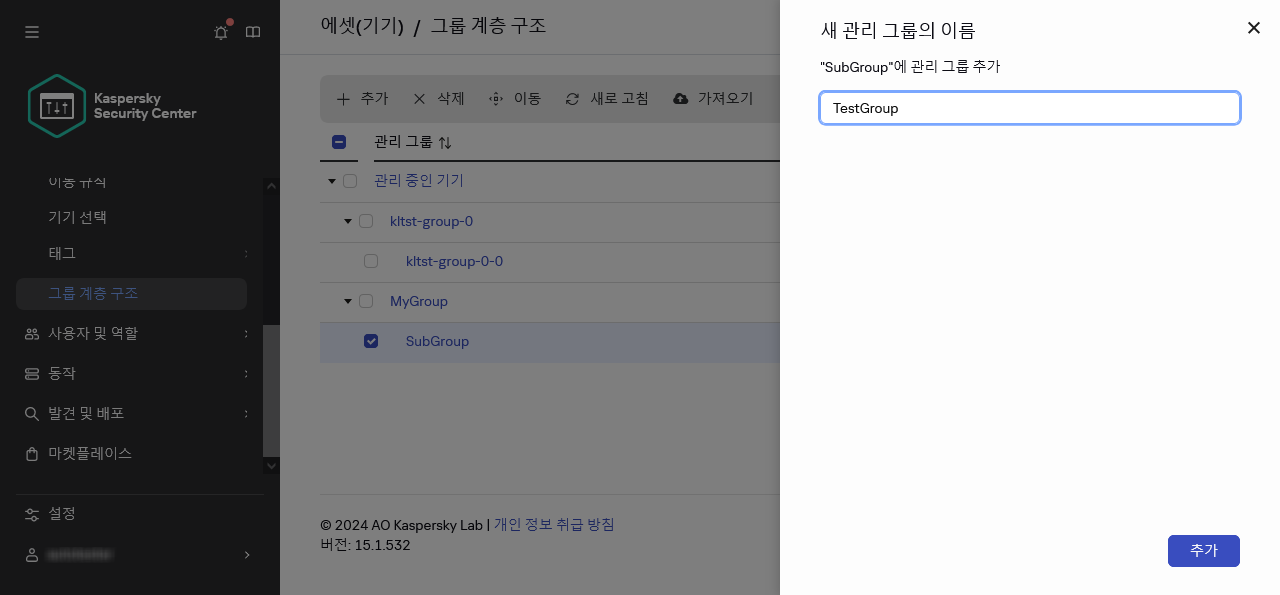Screen dimensions: 1280x595
Task: Collapse the kltst-group-0 group
Action: point(348,221)
